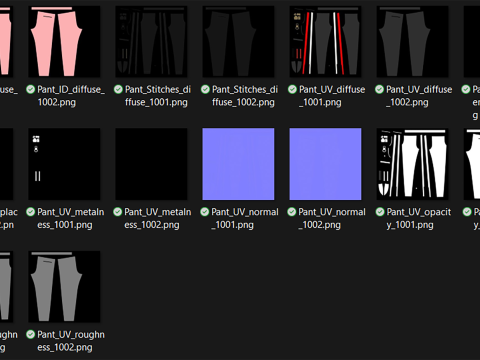The height and width of the screenshot is (360, 480).
Task: Select the Pant_UV_metalness_1001.png thumbnail
Action: point(64,164)
